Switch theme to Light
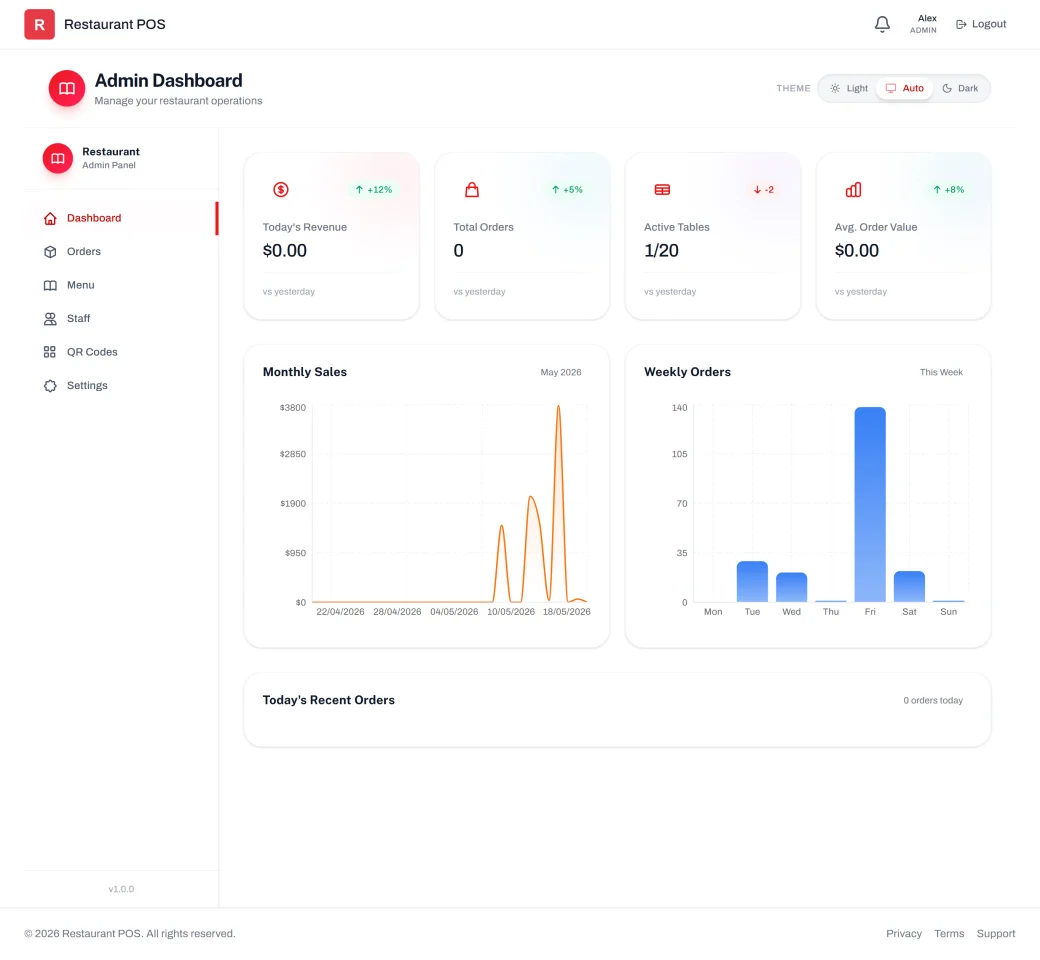1040x960 pixels. click(x=848, y=88)
